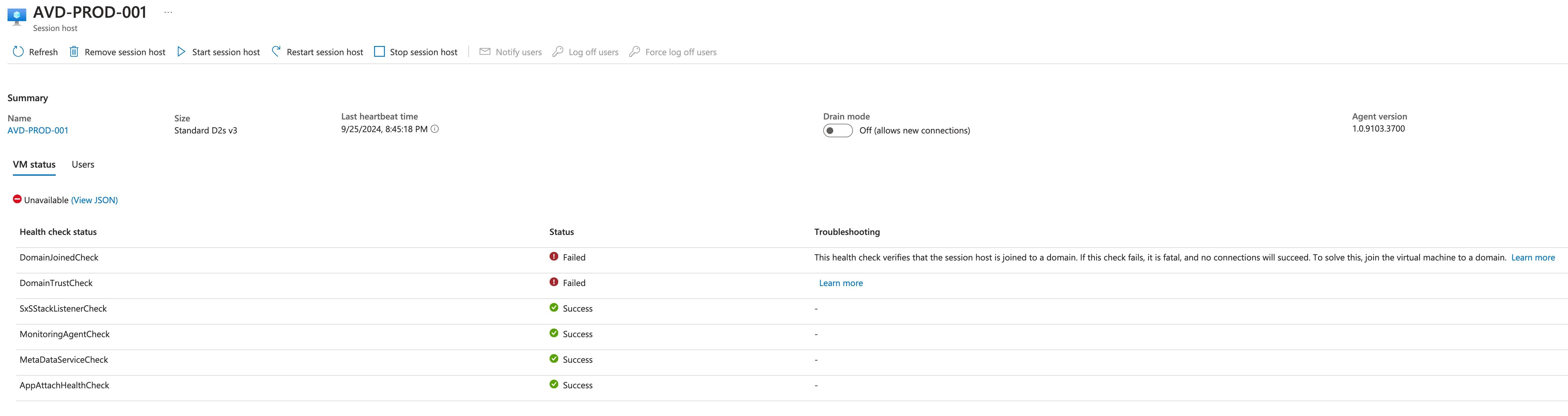The image size is (1568, 416).
Task: Click Remove session host label
Action: 125,52
